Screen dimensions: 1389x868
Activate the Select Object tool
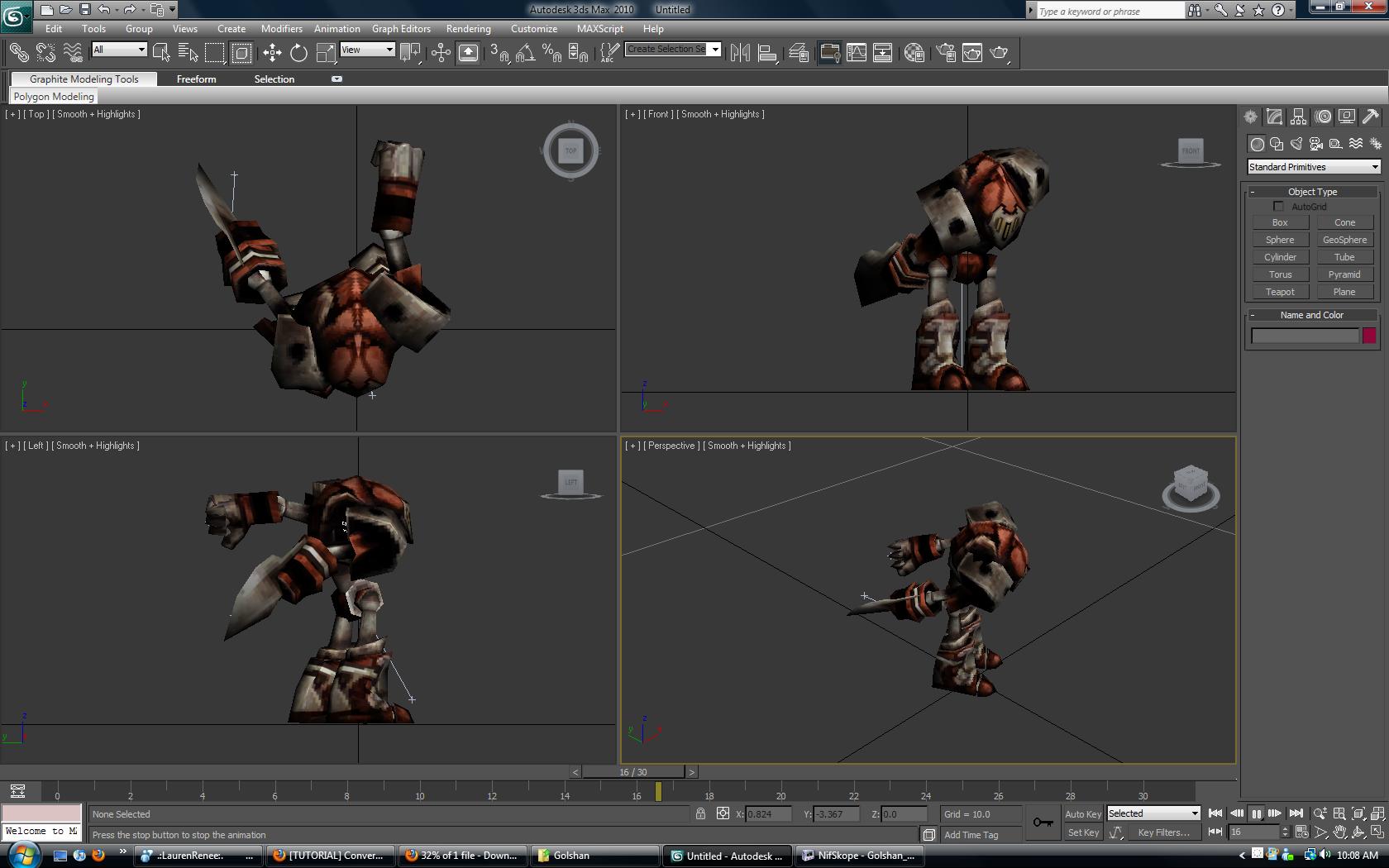(161, 53)
